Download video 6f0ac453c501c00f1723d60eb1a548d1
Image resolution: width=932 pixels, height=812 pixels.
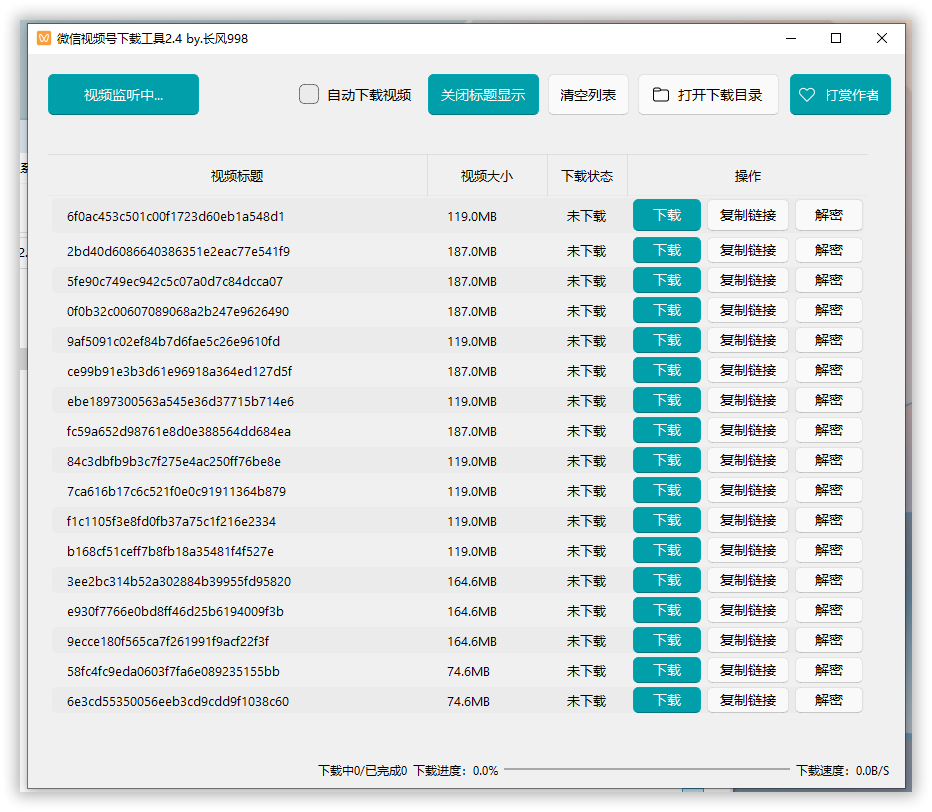(x=667, y=215)
